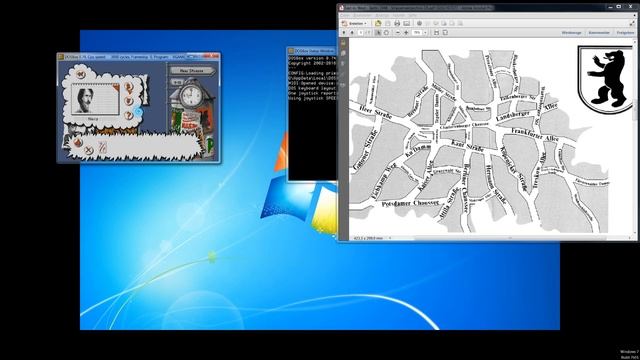Viewport: 640px width, 360px height.
Task: Click the character portrait in the game
Action: click(85, 100)
